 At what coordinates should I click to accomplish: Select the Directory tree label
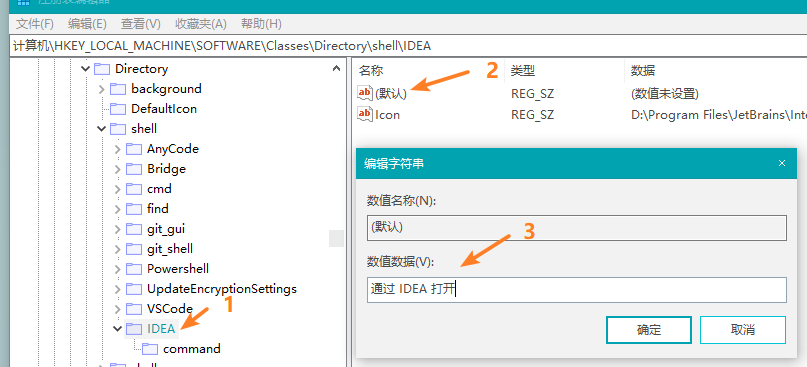(142, 68)
